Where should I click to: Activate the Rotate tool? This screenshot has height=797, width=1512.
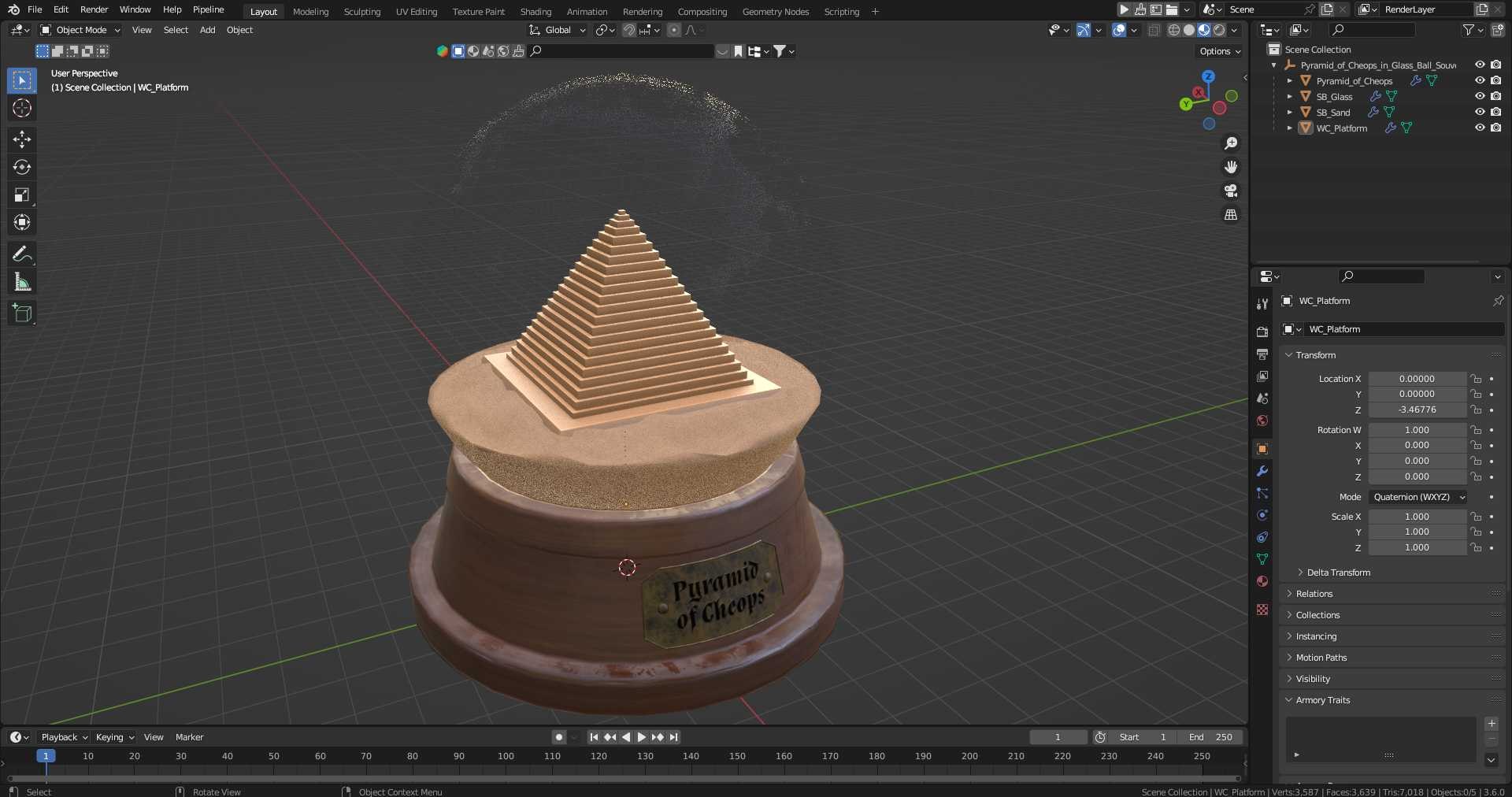[x=22, y=167]
